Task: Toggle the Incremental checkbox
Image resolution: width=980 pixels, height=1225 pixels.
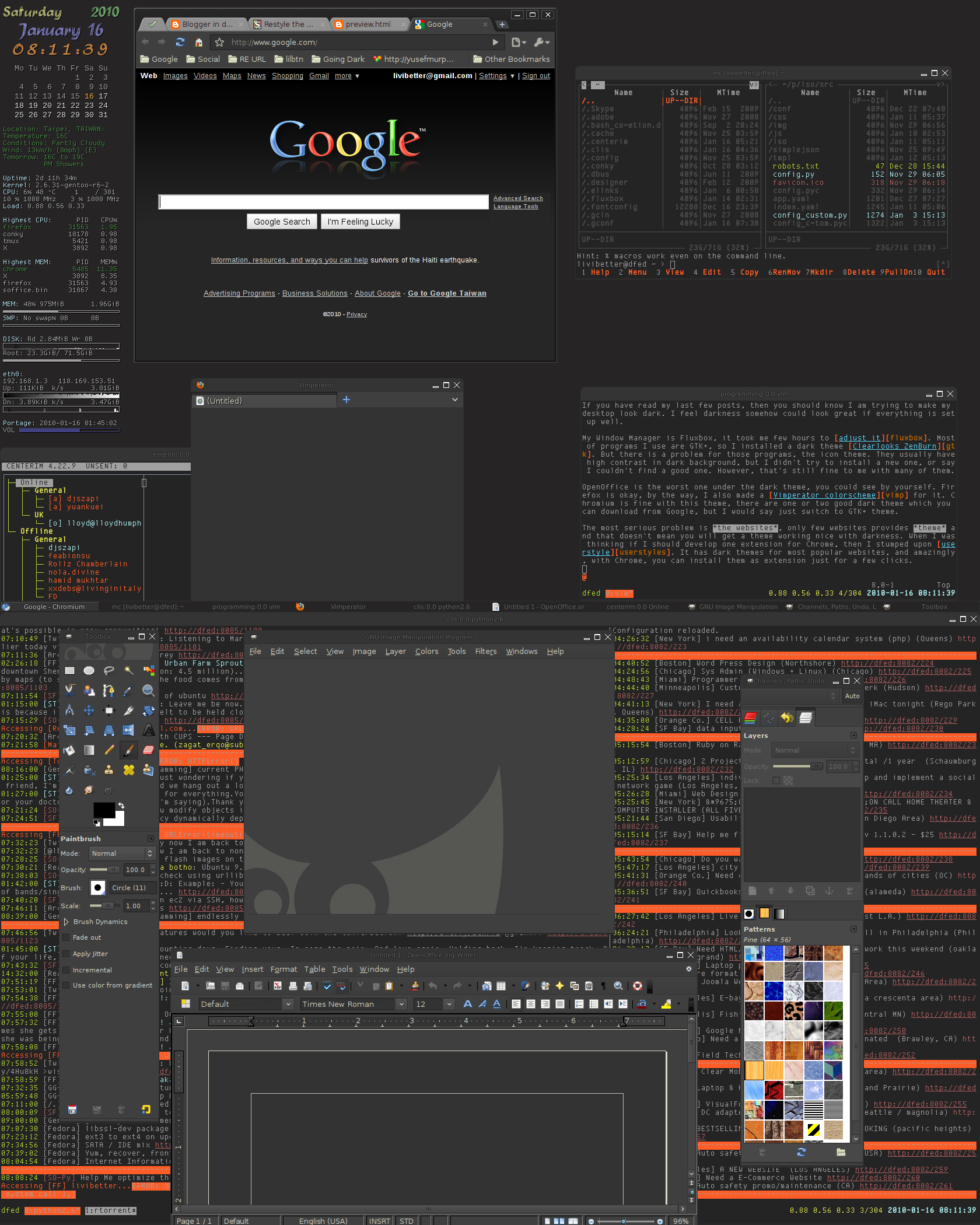Action: [x=65, y=970]
